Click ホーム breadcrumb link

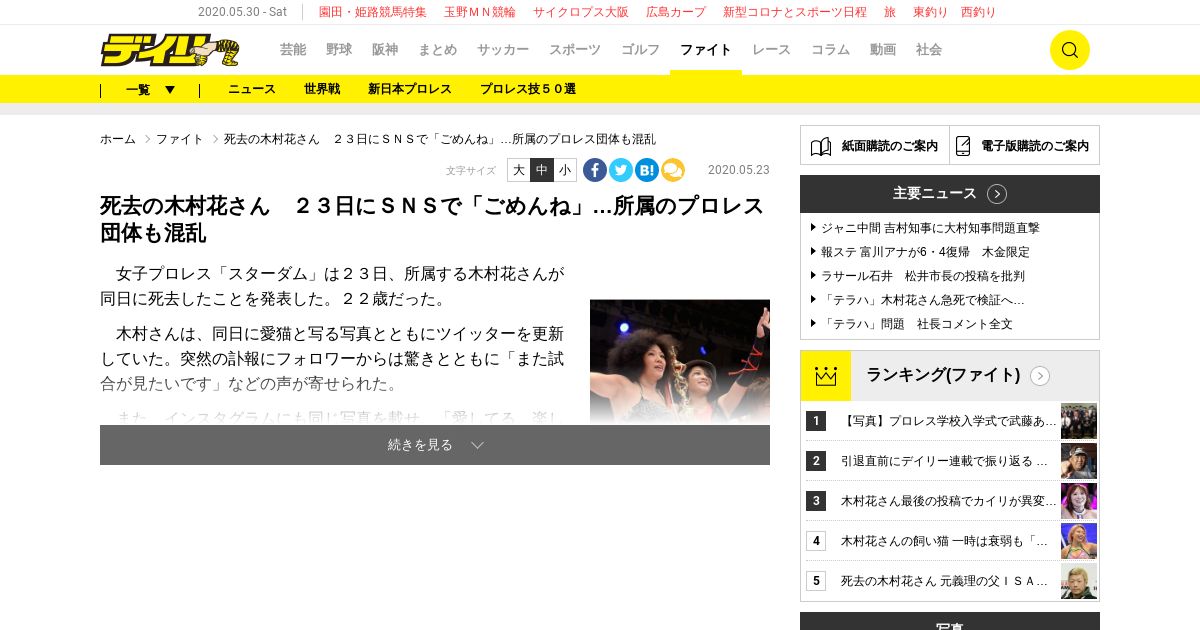118,139
